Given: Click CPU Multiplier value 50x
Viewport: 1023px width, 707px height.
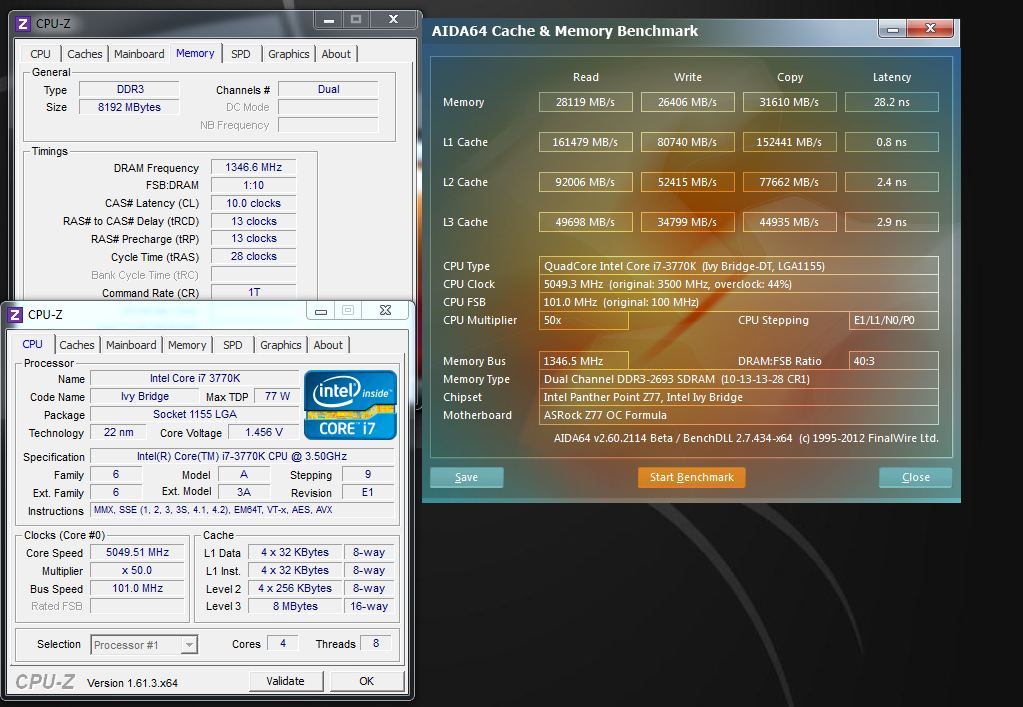Looking at the screenshot, I should coord(583,320).
